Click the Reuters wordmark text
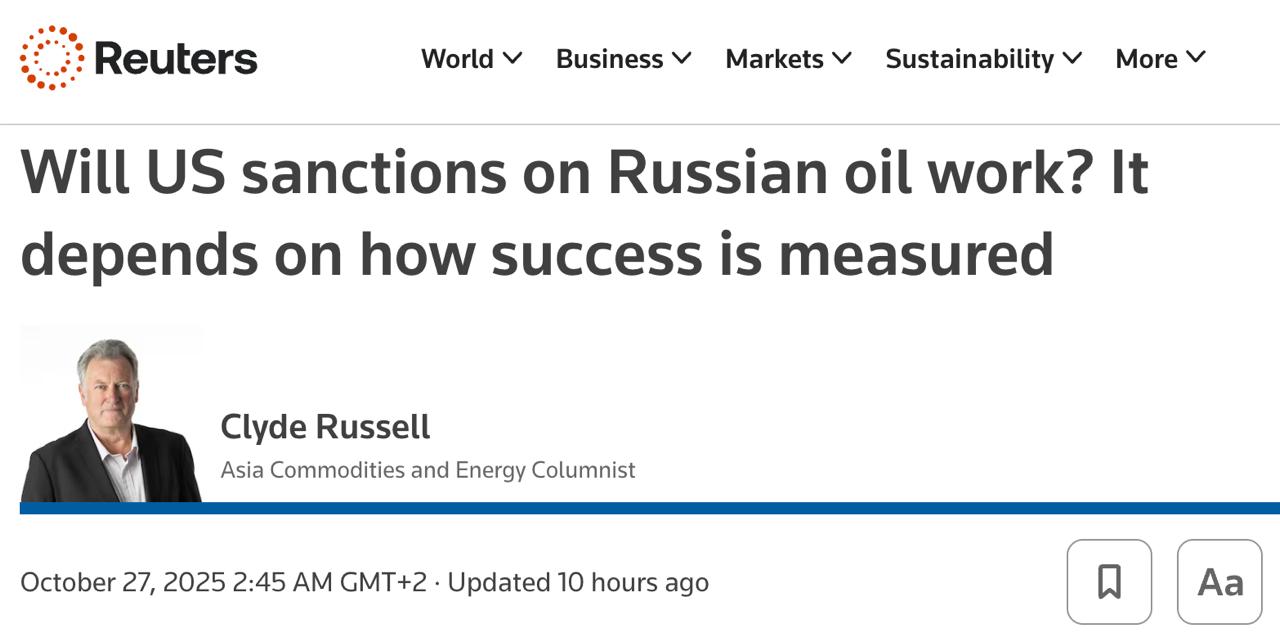 point(176,58)
